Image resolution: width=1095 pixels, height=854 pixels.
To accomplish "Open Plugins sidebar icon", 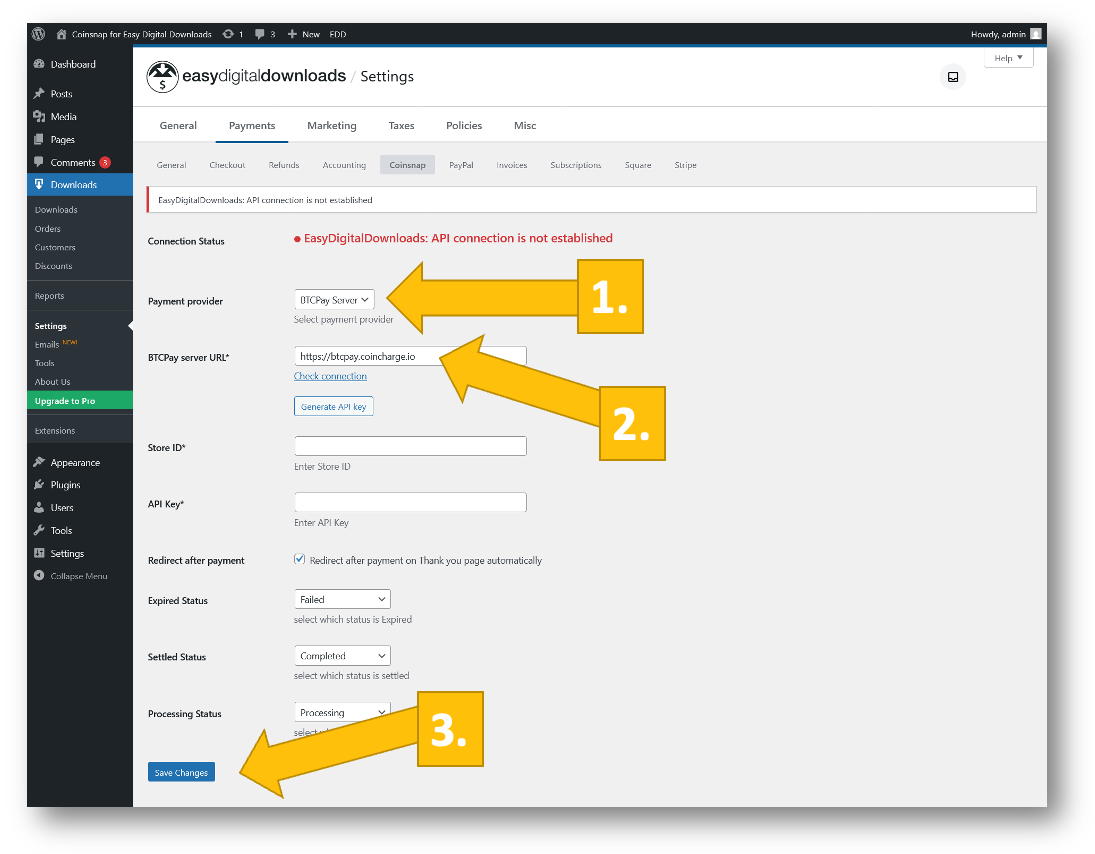I will 39,485.
